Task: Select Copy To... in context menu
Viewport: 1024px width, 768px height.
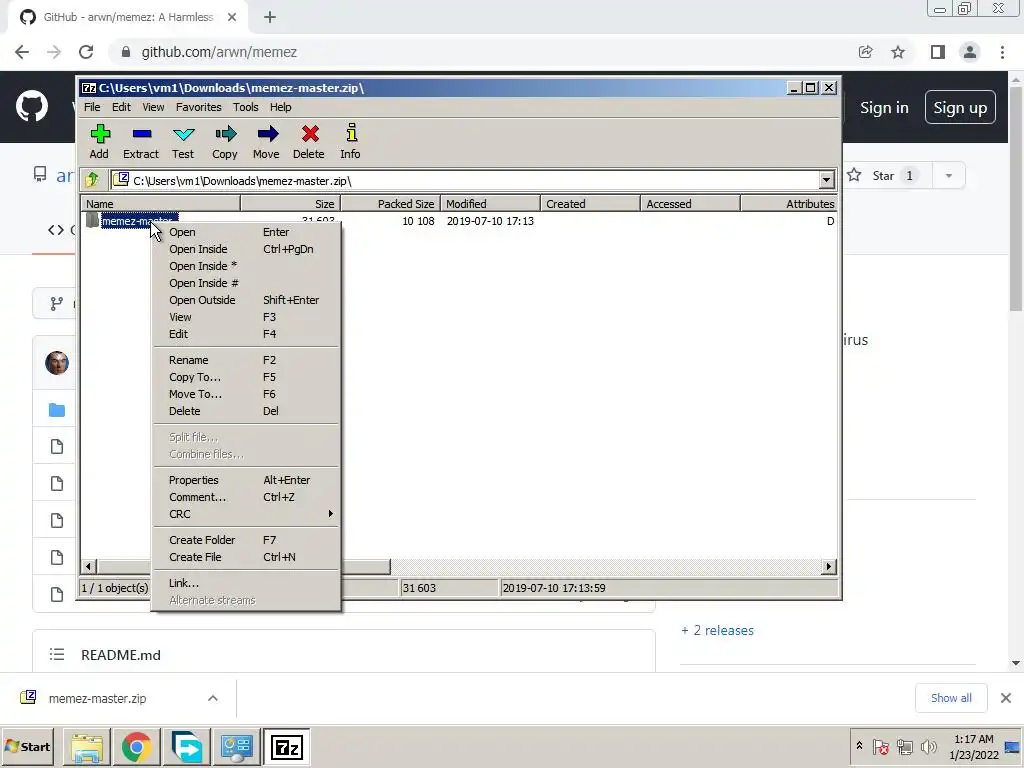Action: point(246,377)
